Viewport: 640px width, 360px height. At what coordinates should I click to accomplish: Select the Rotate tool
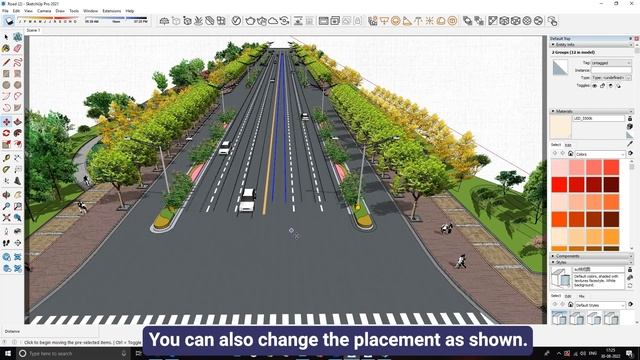(6, 133)
